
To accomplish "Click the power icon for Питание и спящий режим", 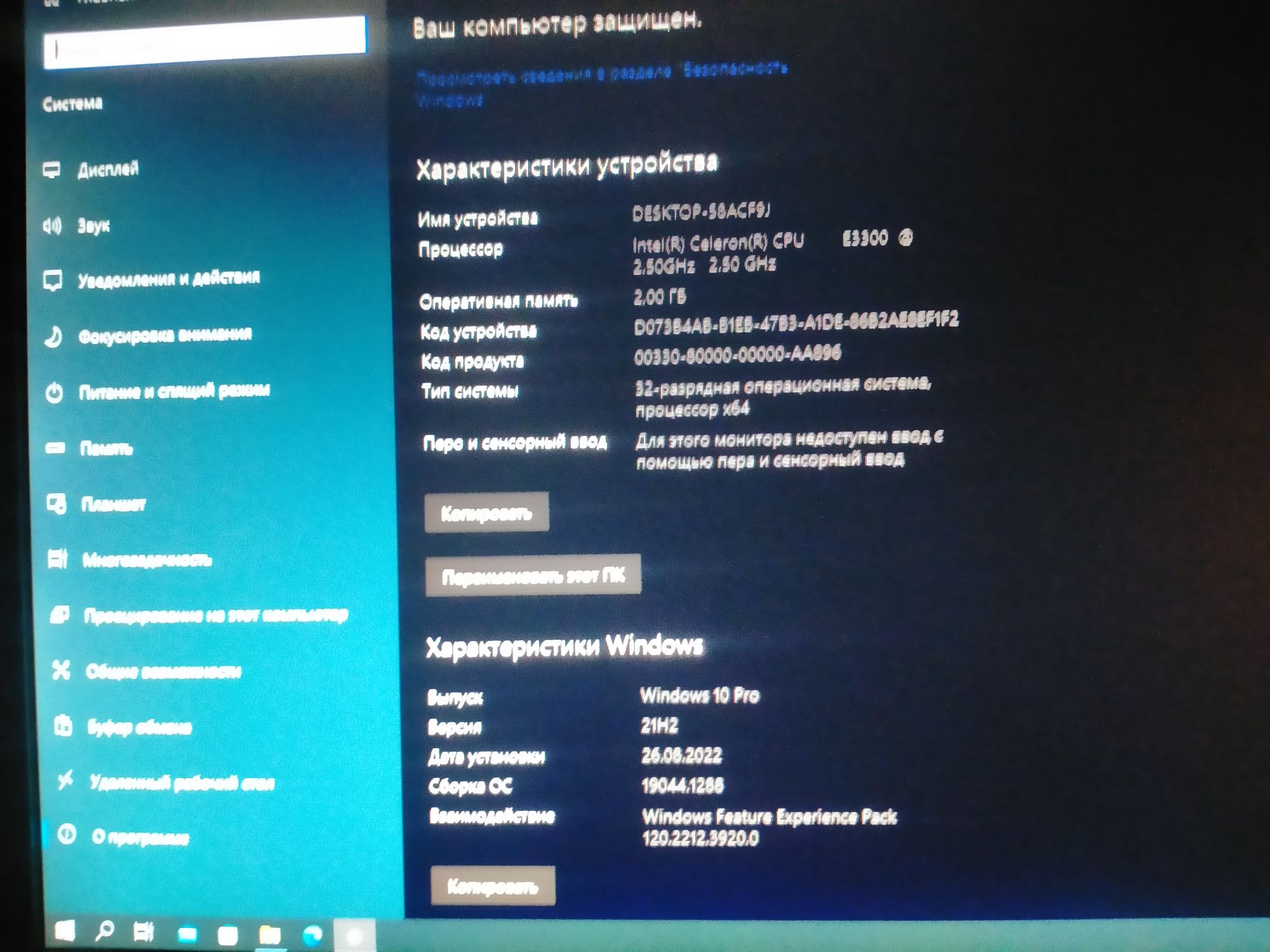I will click(x=55, y=392).
